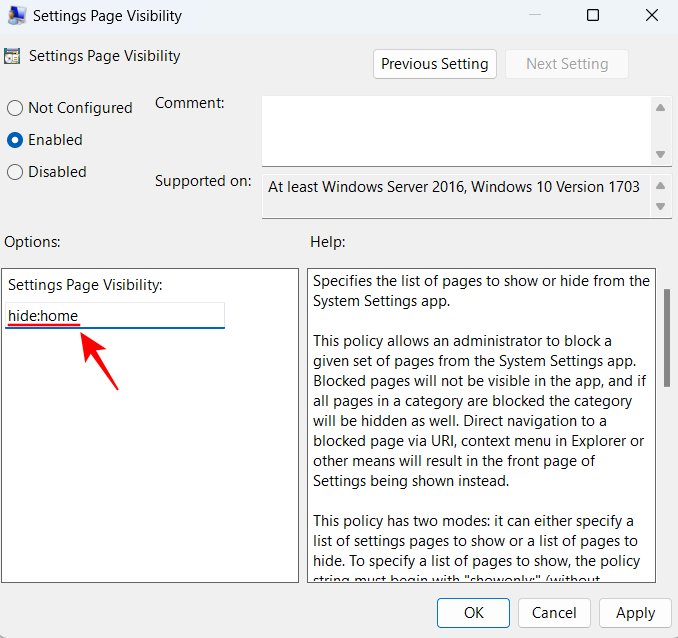
Task: Click the 'Options:' heading
Action: (32, 242)
